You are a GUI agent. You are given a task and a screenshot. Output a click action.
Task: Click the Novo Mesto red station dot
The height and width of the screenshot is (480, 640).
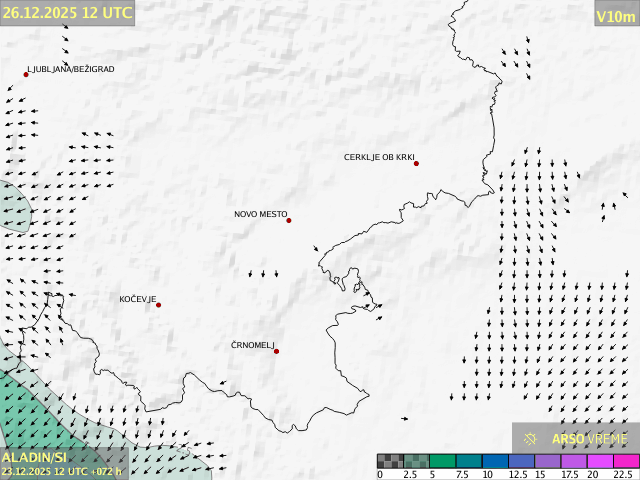point(289,220)
